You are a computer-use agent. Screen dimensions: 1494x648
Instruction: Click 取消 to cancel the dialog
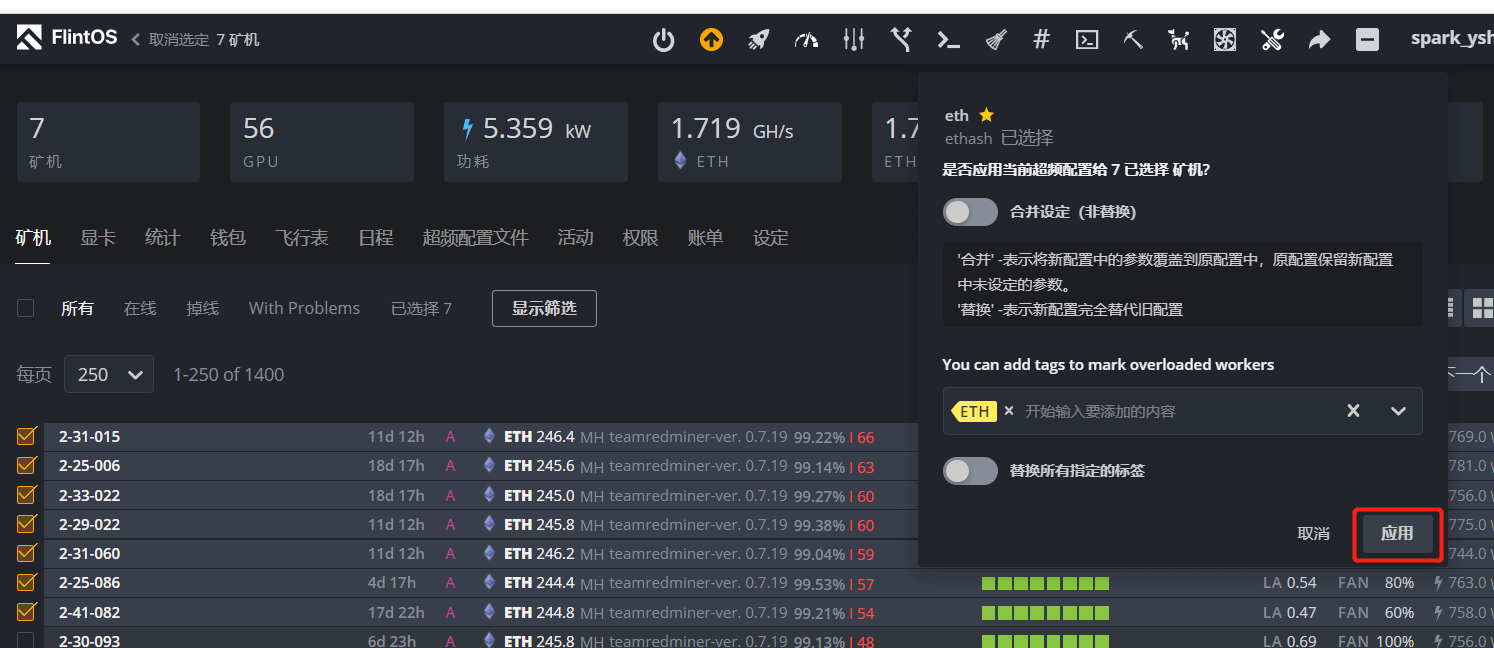pyautogui.click(x=1313, y=534)
